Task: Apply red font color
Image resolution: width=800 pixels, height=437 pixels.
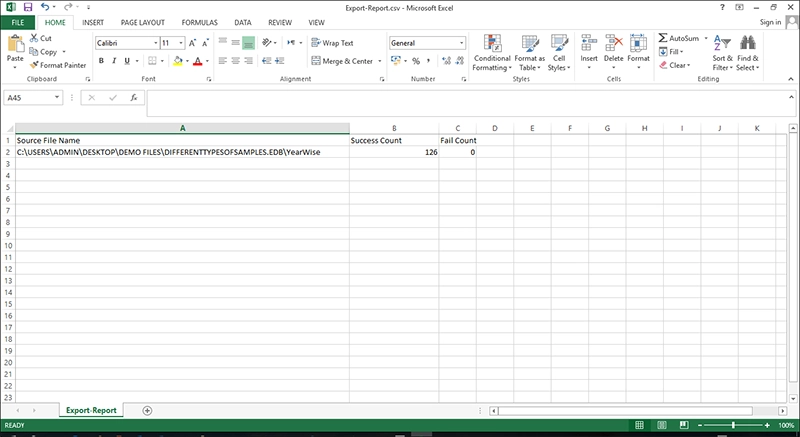Action: (x=198, y=61)
